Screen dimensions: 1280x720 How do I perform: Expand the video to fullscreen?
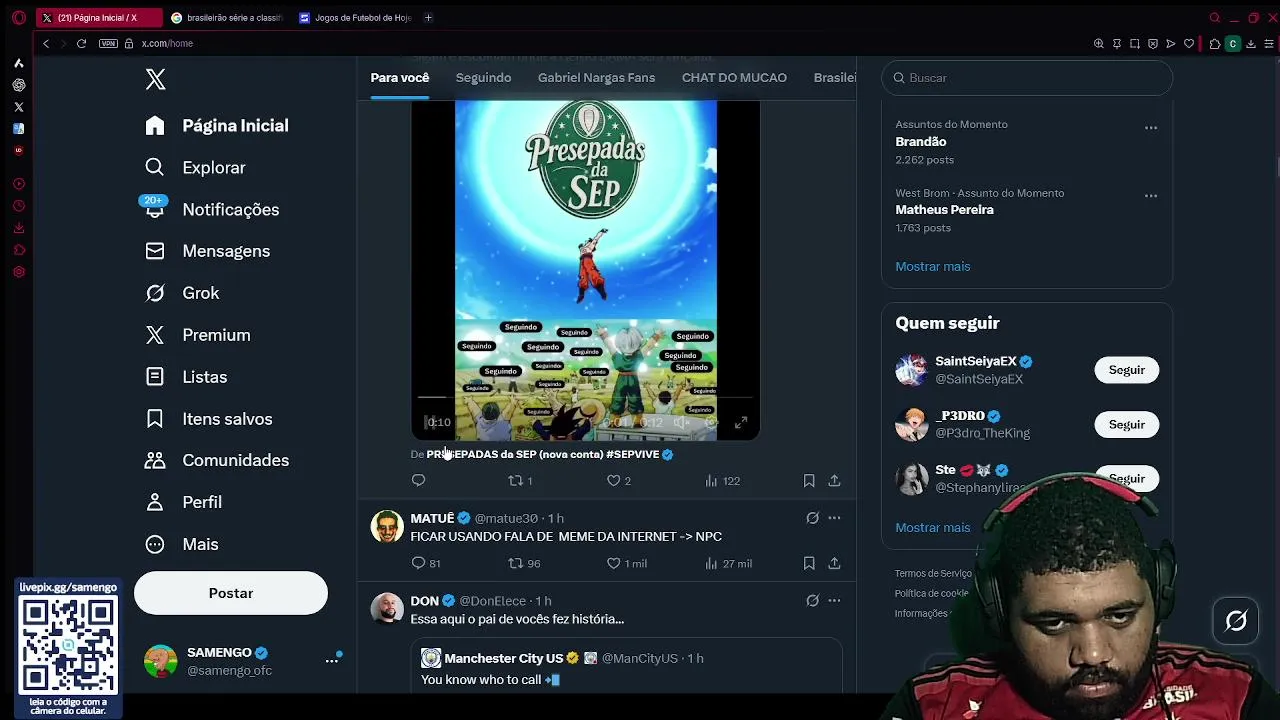(740, 423)
